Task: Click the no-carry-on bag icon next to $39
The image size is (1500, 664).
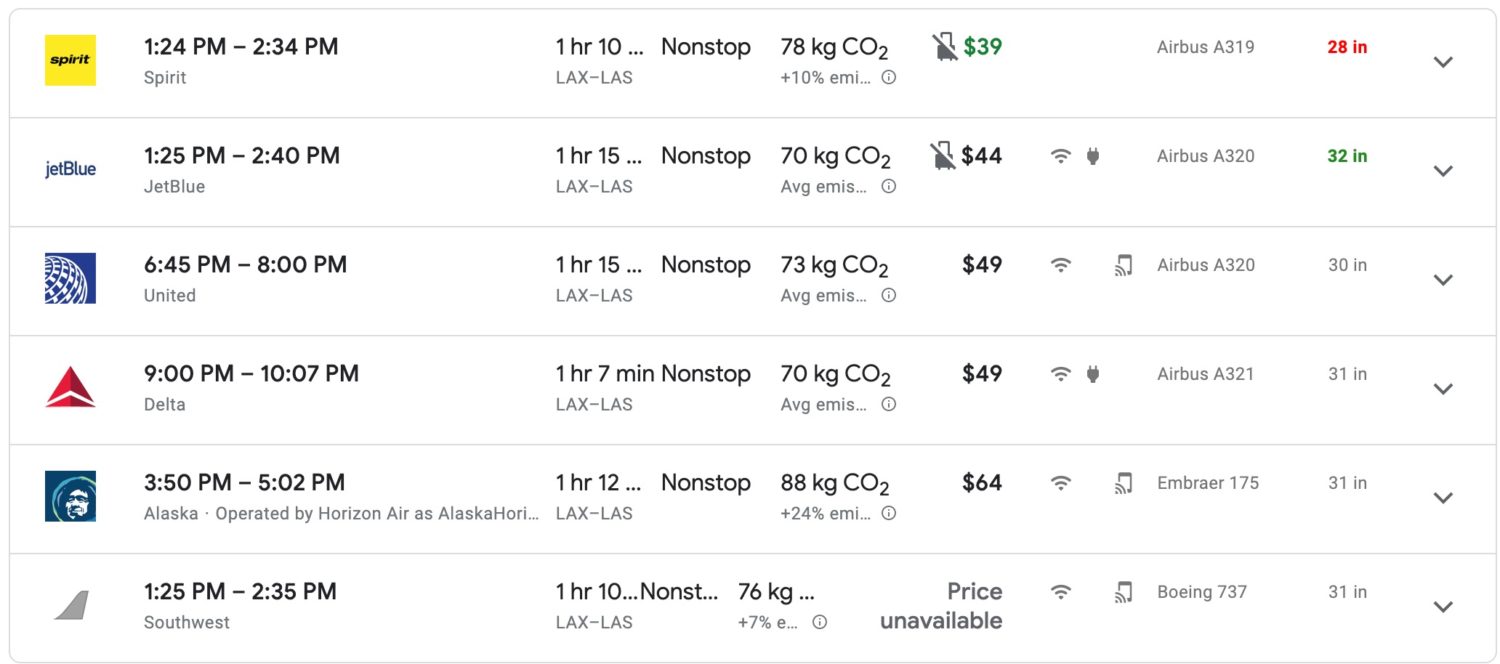Action: 943,47
